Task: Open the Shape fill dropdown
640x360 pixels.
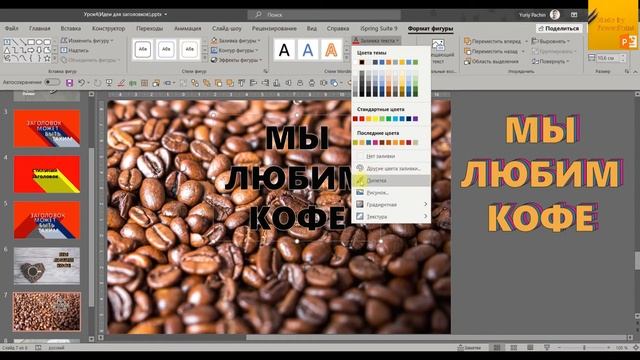Action: 236,41
